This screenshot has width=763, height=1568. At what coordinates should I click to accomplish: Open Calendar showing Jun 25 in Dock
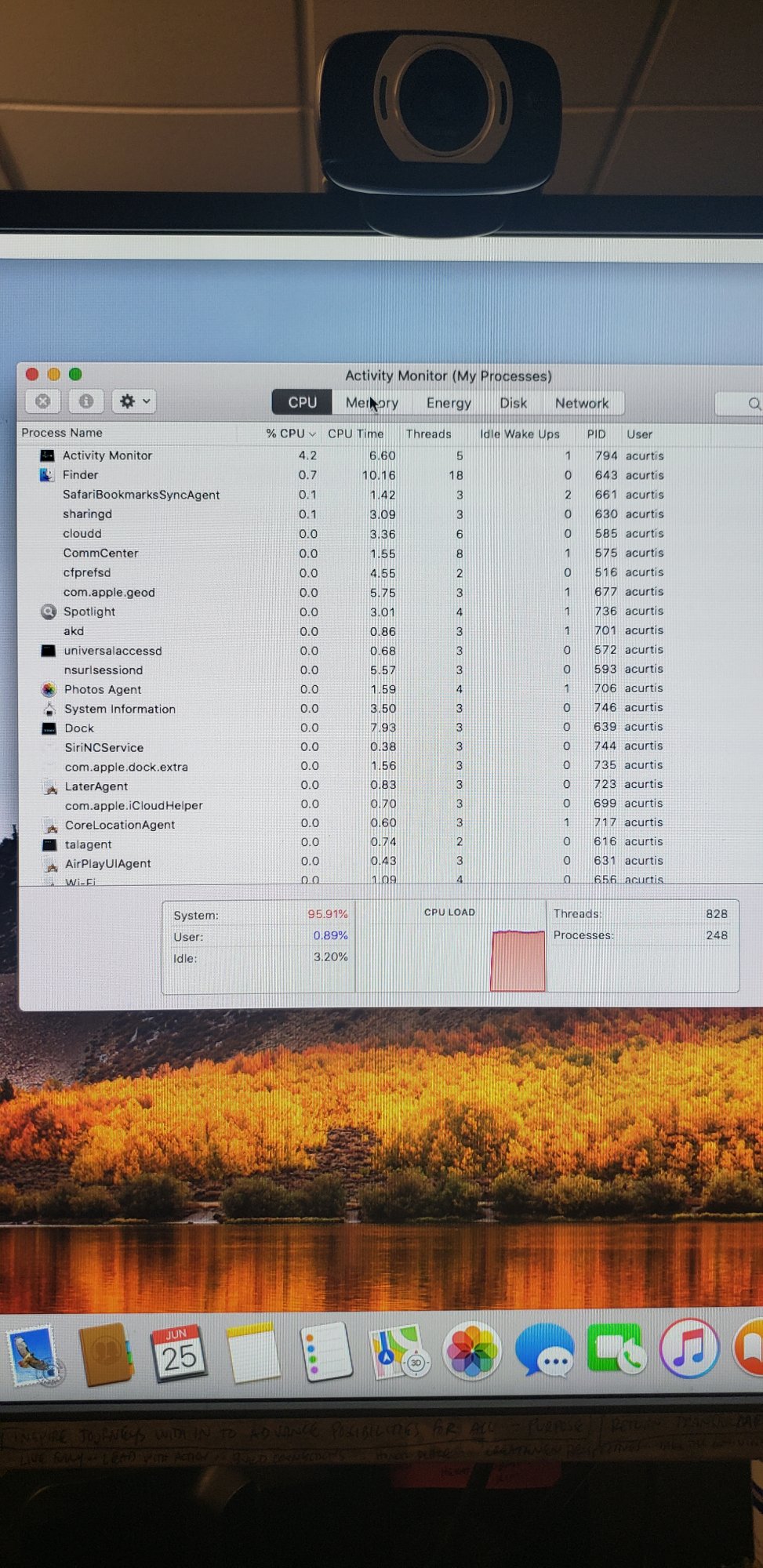tap(179, 1353)
